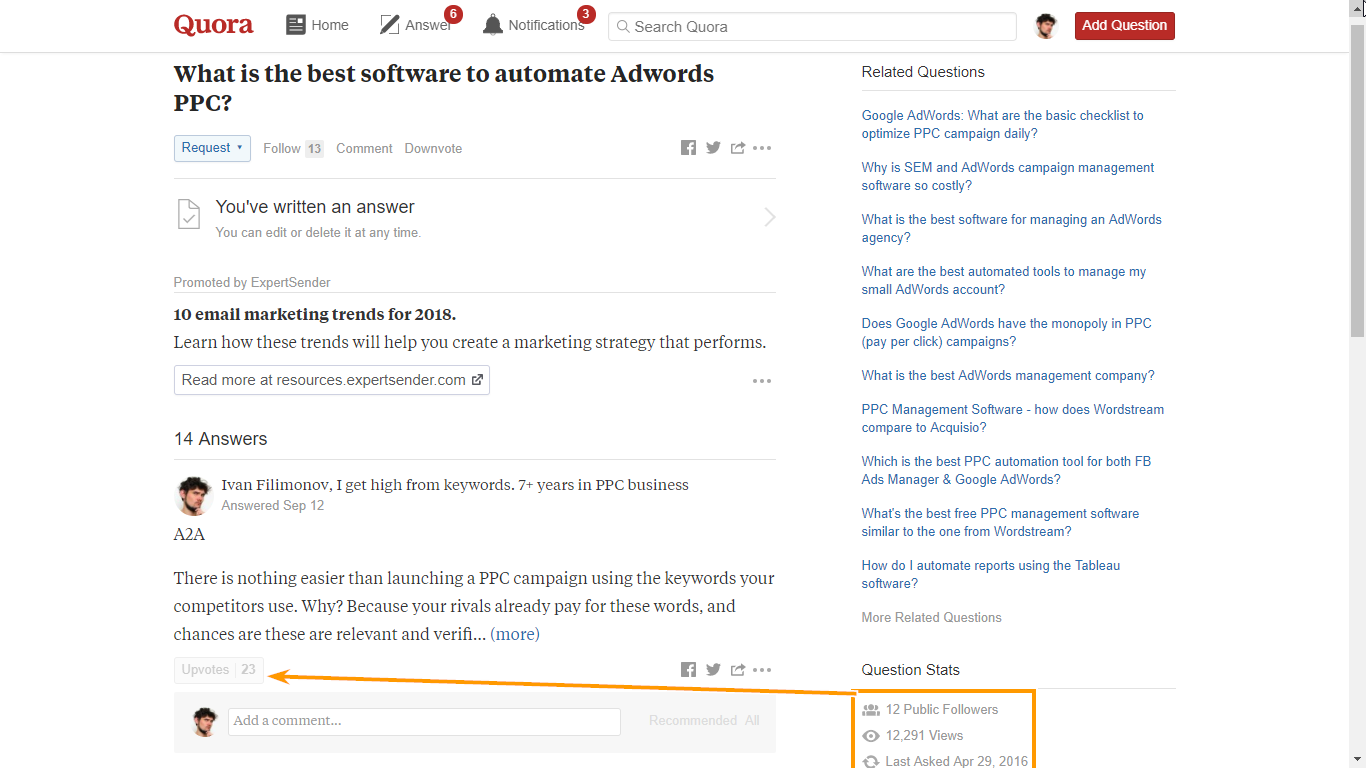Click the Add a comment field
This screenshot has width=1366, height=768.
pyautogui.click(x=424, y=721)
